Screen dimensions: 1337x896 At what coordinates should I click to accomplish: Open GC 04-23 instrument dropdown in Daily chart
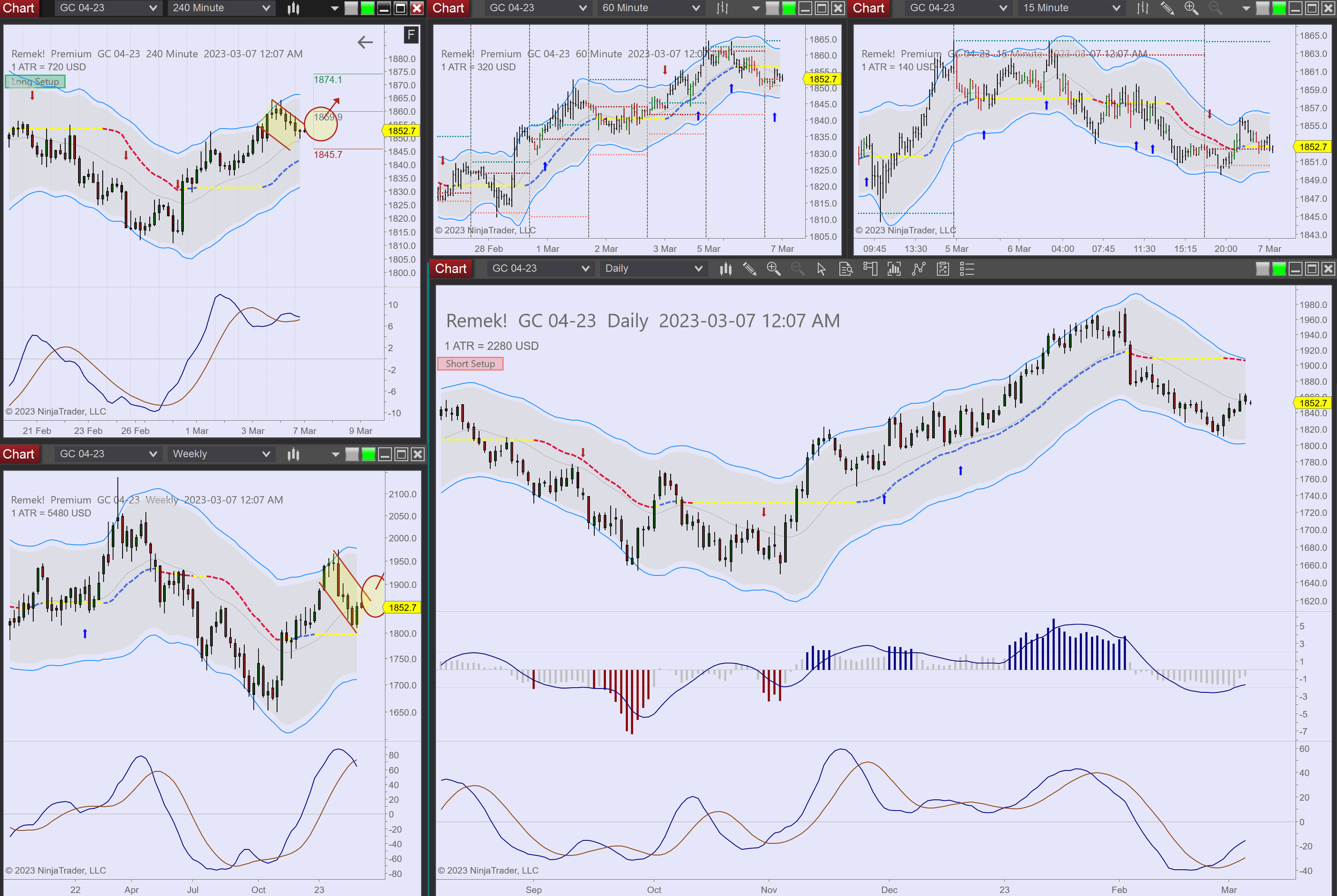point(585,268)
